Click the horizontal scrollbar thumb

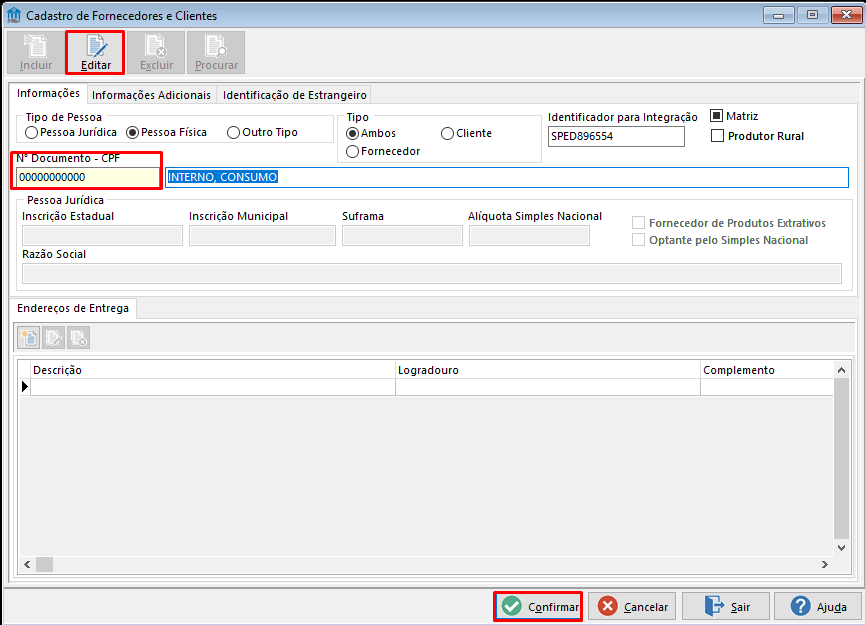click(44, 564)
